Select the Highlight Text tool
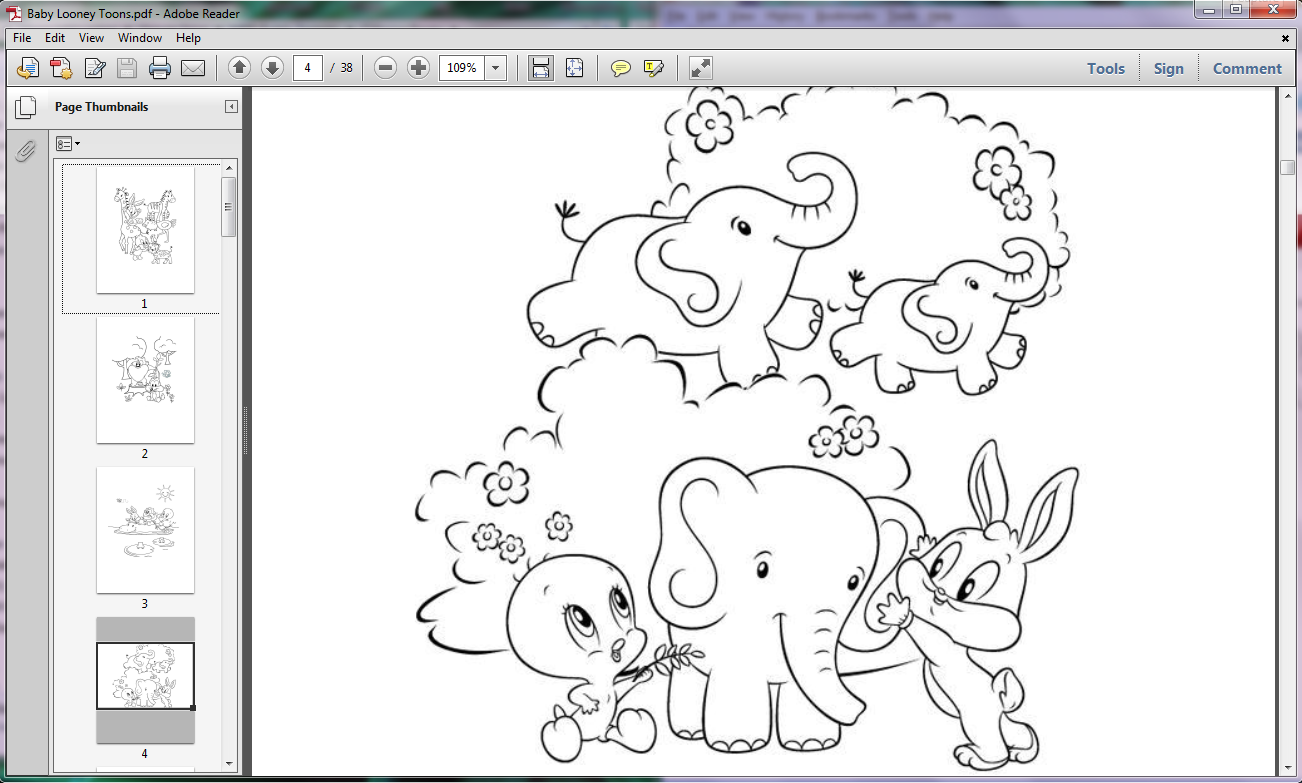Viewport: 1302px width, 783px height. coord(654,68)
